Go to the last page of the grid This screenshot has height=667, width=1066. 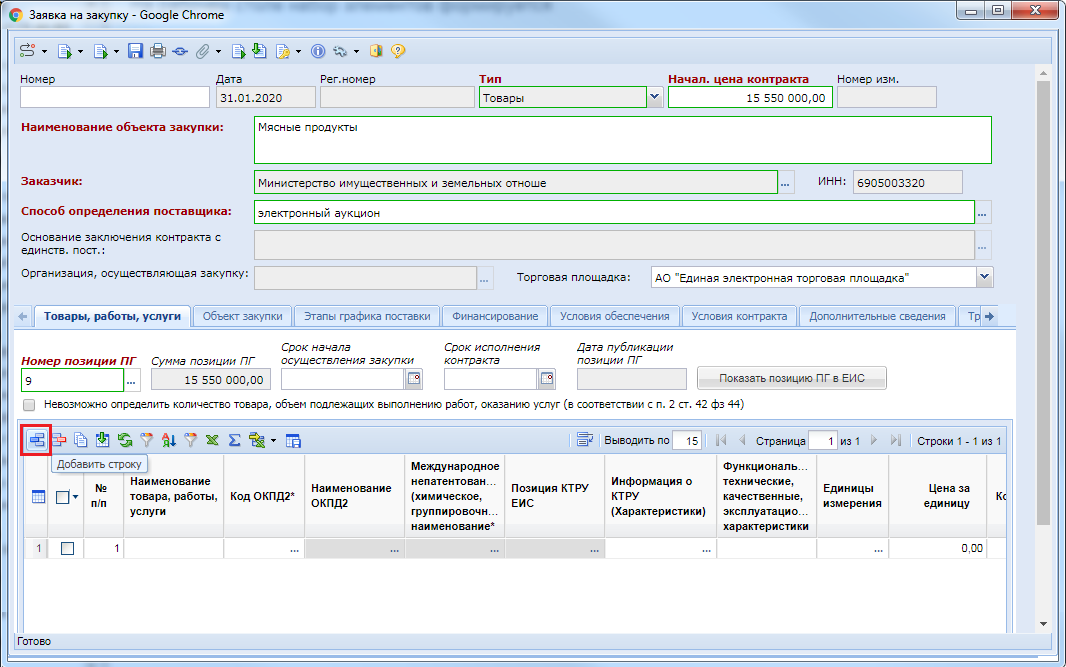point(896,441)
